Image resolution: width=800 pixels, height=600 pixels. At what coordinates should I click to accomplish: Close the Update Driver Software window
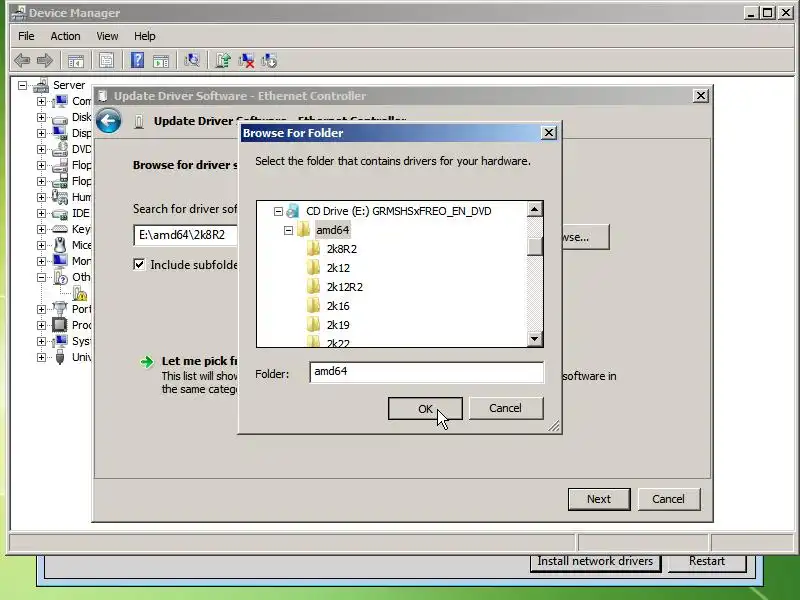(x=701, y=96)
